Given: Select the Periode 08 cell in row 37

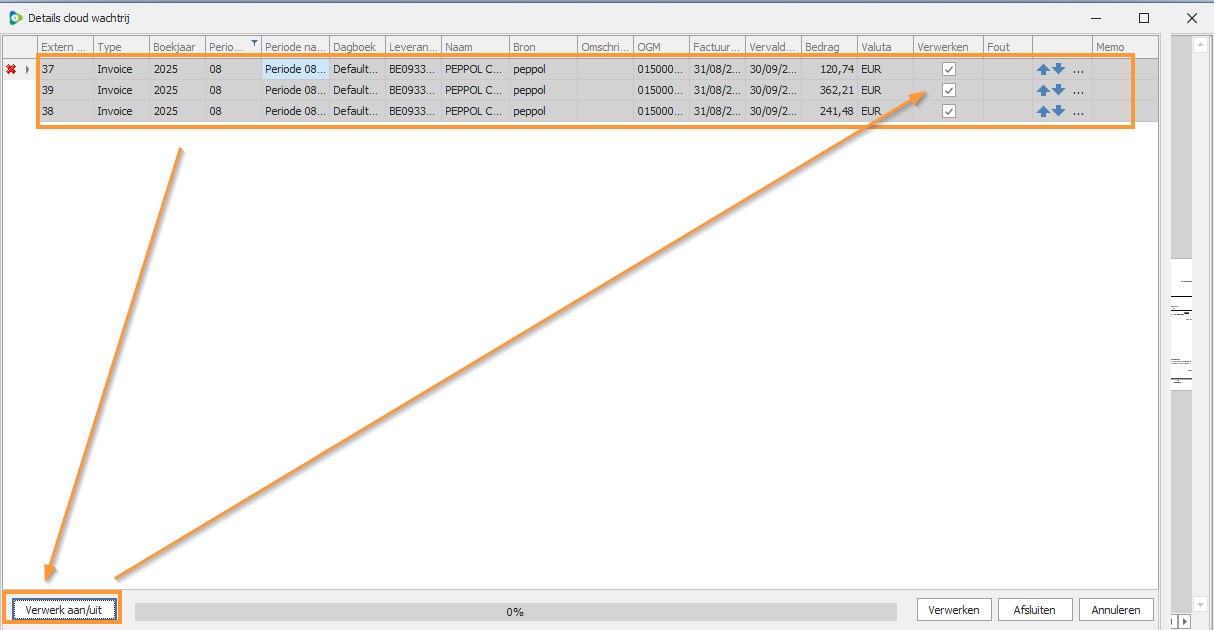Looking at the screenshot, I should pyautogui.click(x=294, y=69).
